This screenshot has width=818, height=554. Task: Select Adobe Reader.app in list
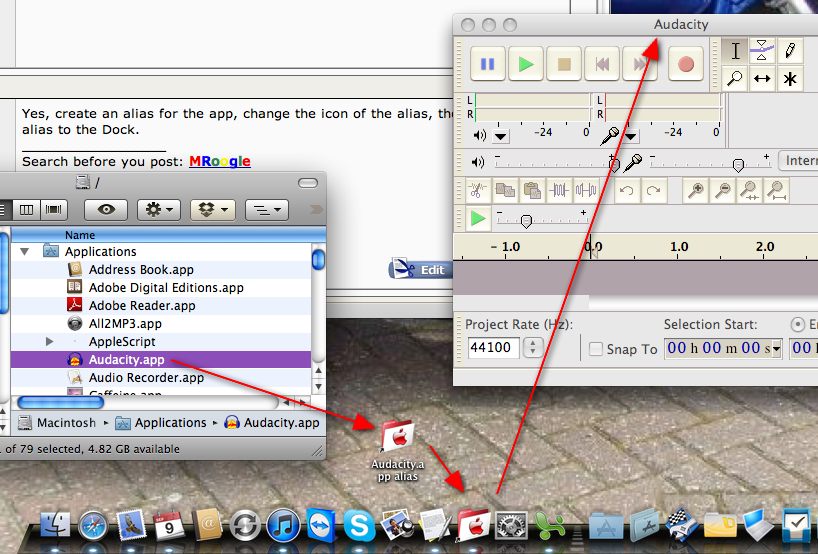pos(161,306)
